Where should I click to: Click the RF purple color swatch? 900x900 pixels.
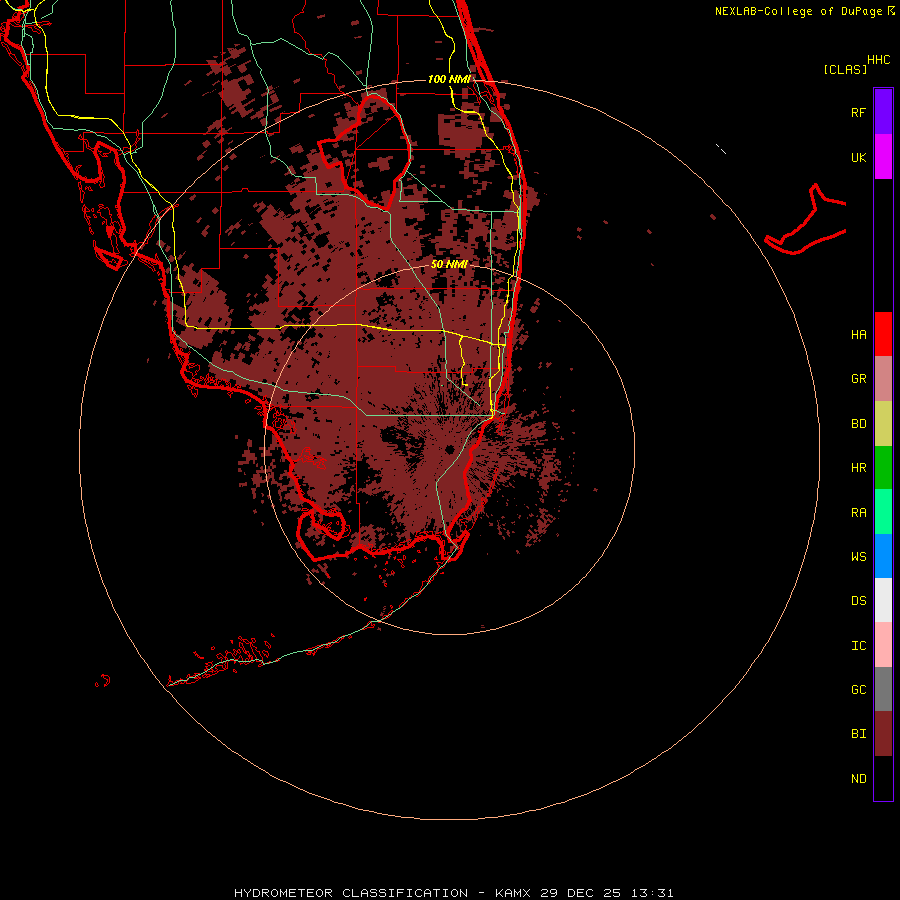(883, 112)
